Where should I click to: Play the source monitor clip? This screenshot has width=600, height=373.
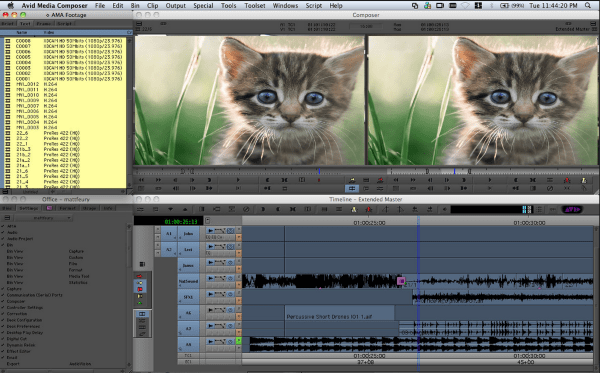[238, 180]
